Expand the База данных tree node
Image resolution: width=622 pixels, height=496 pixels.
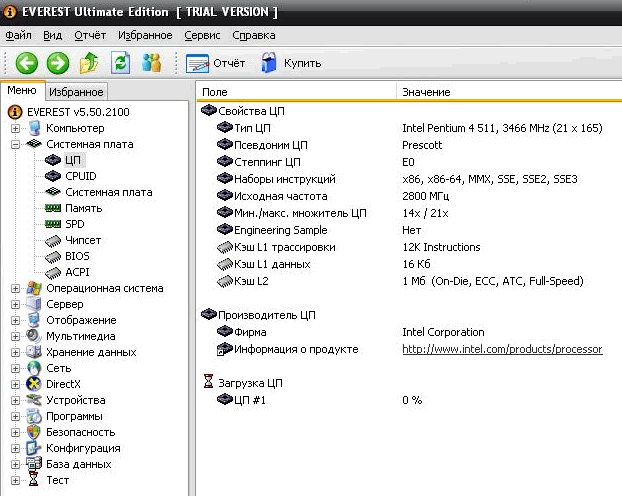coord(15,464)
